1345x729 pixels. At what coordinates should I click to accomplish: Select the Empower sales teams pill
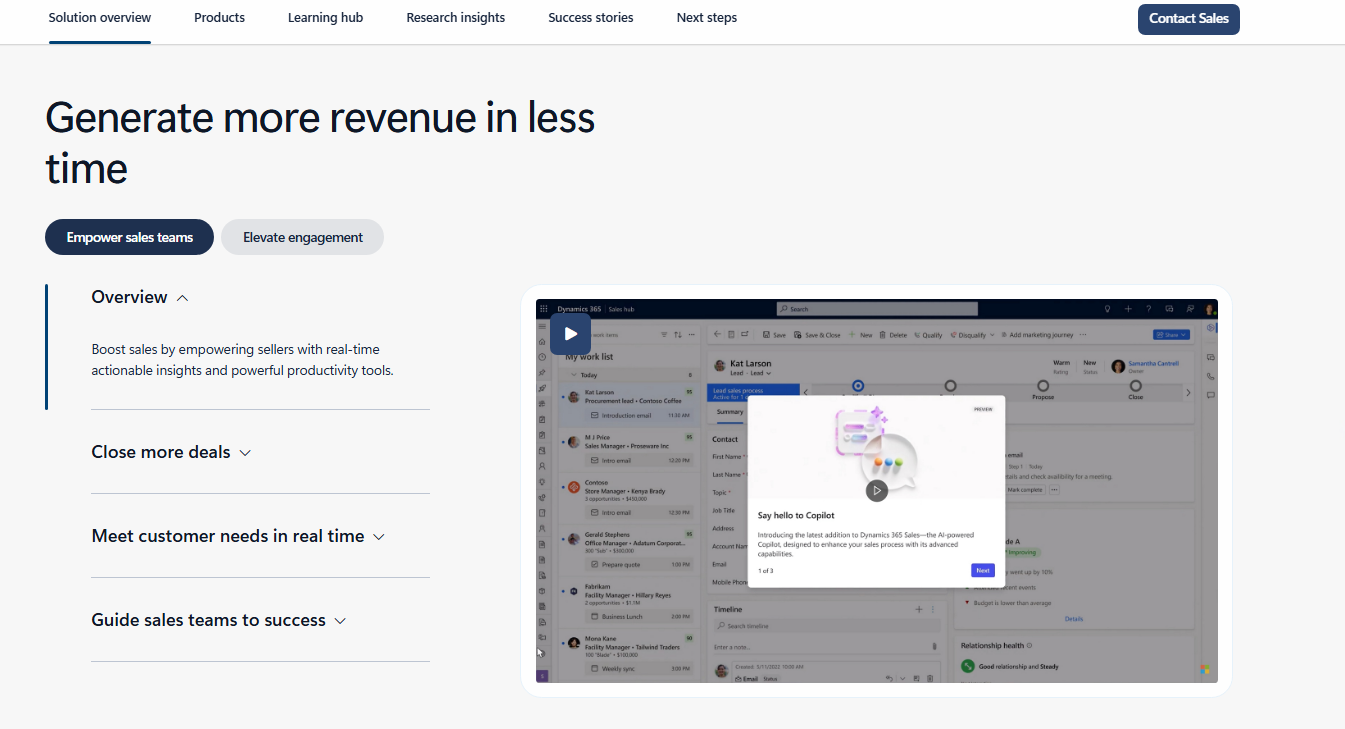(x=129, y=237)
